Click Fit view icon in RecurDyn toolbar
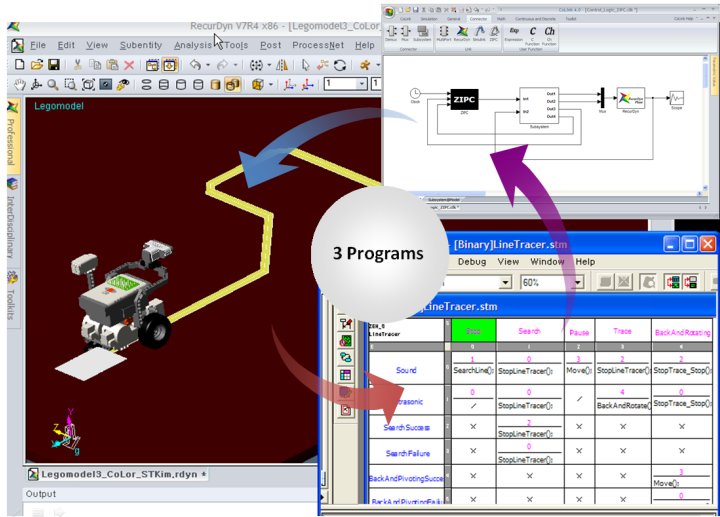Screen dimensions: 720x517 pyautogui.click(x=88, y=84)
